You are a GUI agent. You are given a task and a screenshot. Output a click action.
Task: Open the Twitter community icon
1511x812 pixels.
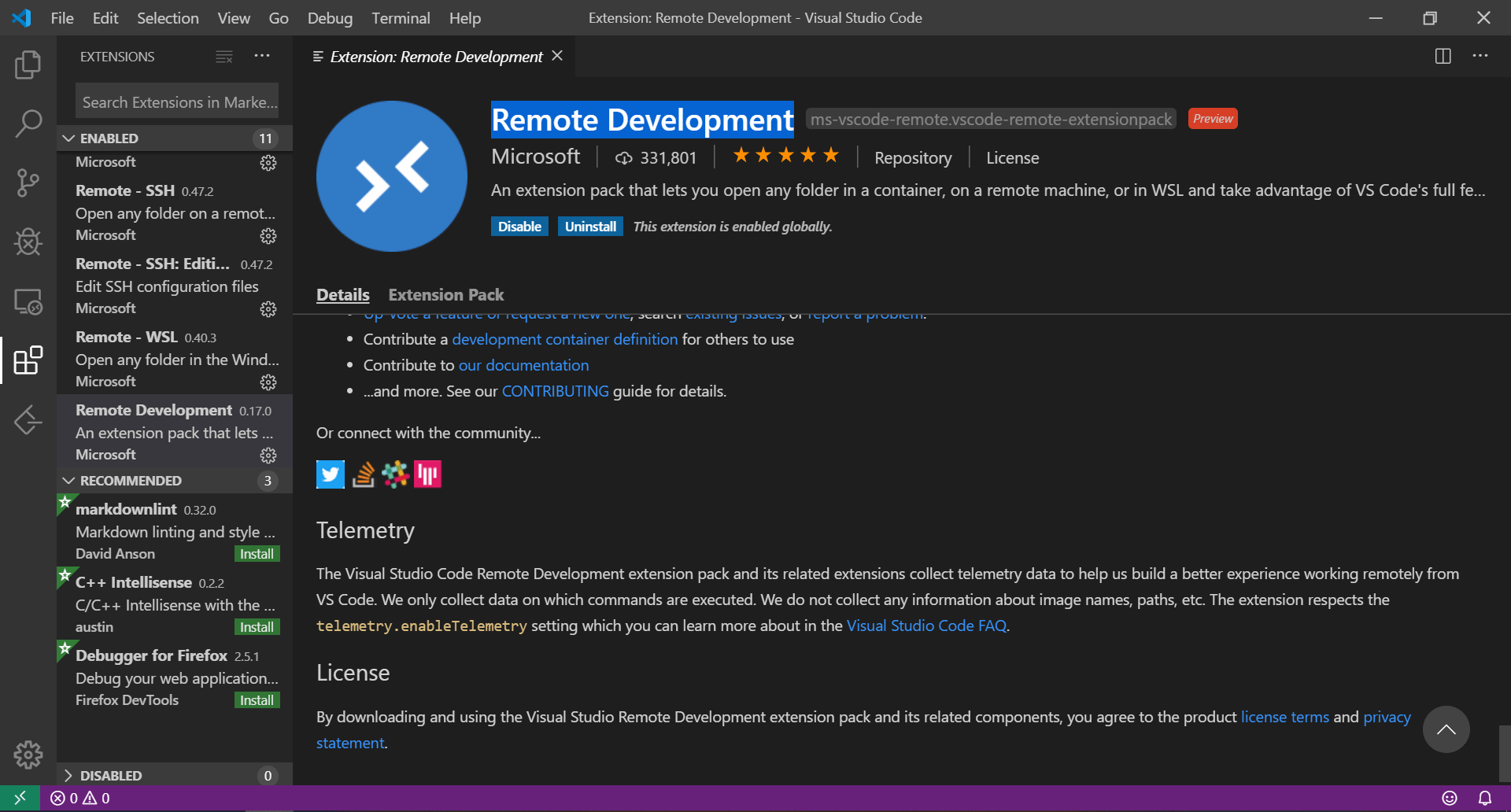[330, 474]
